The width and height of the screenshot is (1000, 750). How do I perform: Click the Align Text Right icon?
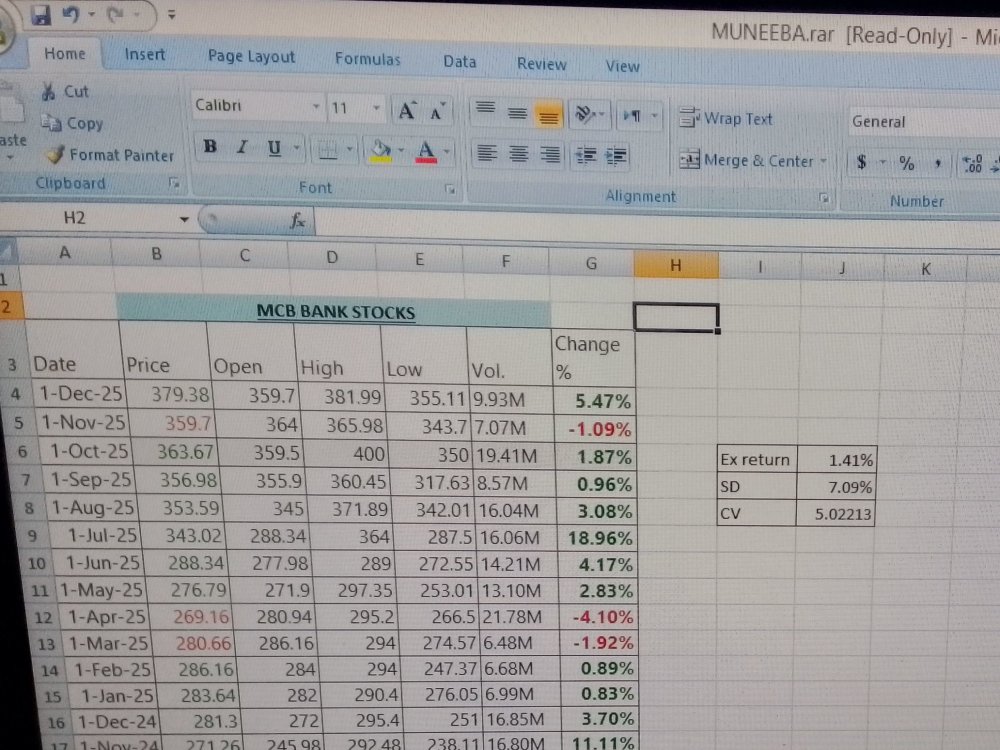(x=550, y=155)
